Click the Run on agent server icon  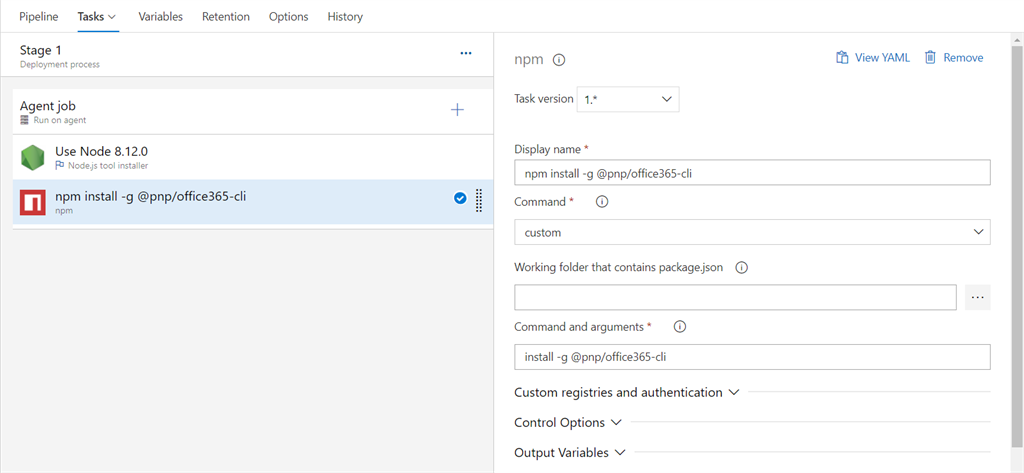[25, 120]
